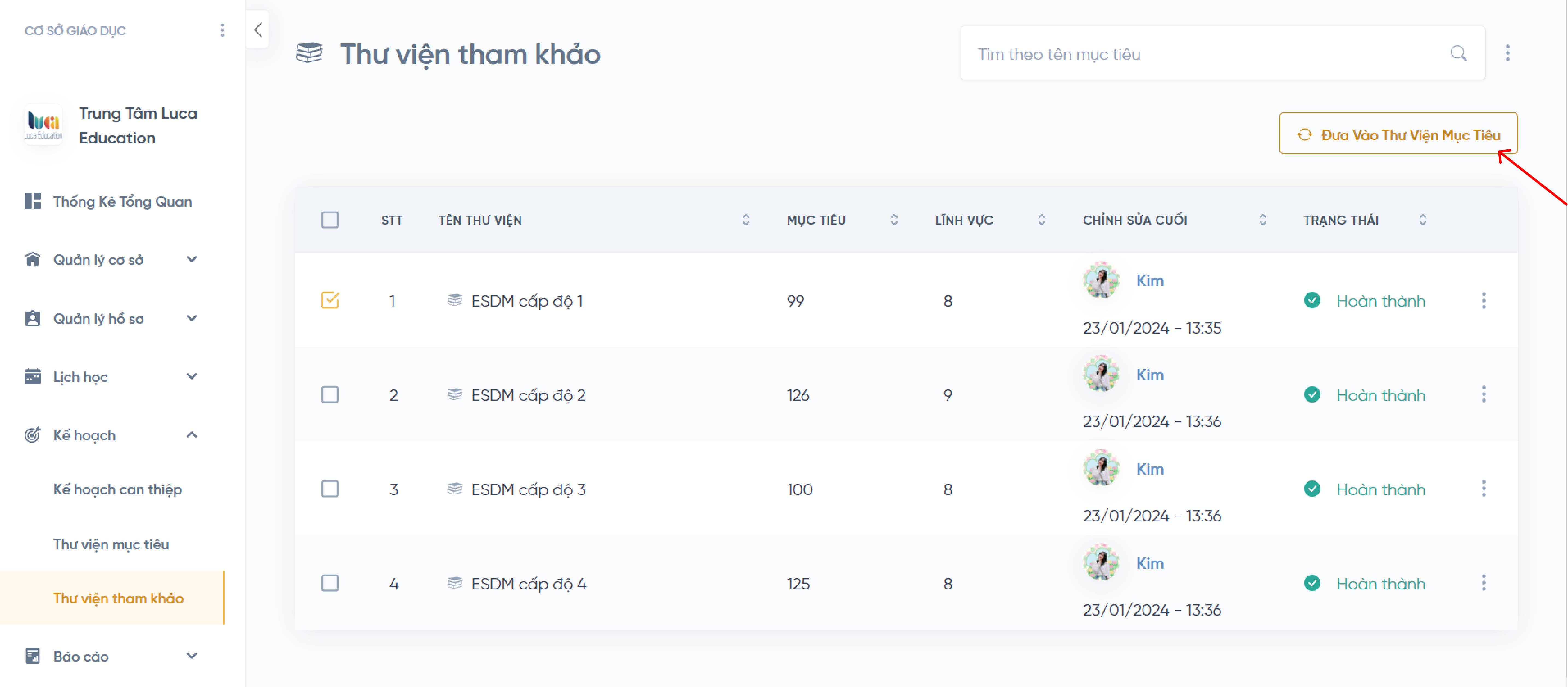The image size is (1568, 687).
Task: Sort by the TÊN THƯ VIỆN column arrows
Action: (x=745, y=220)
